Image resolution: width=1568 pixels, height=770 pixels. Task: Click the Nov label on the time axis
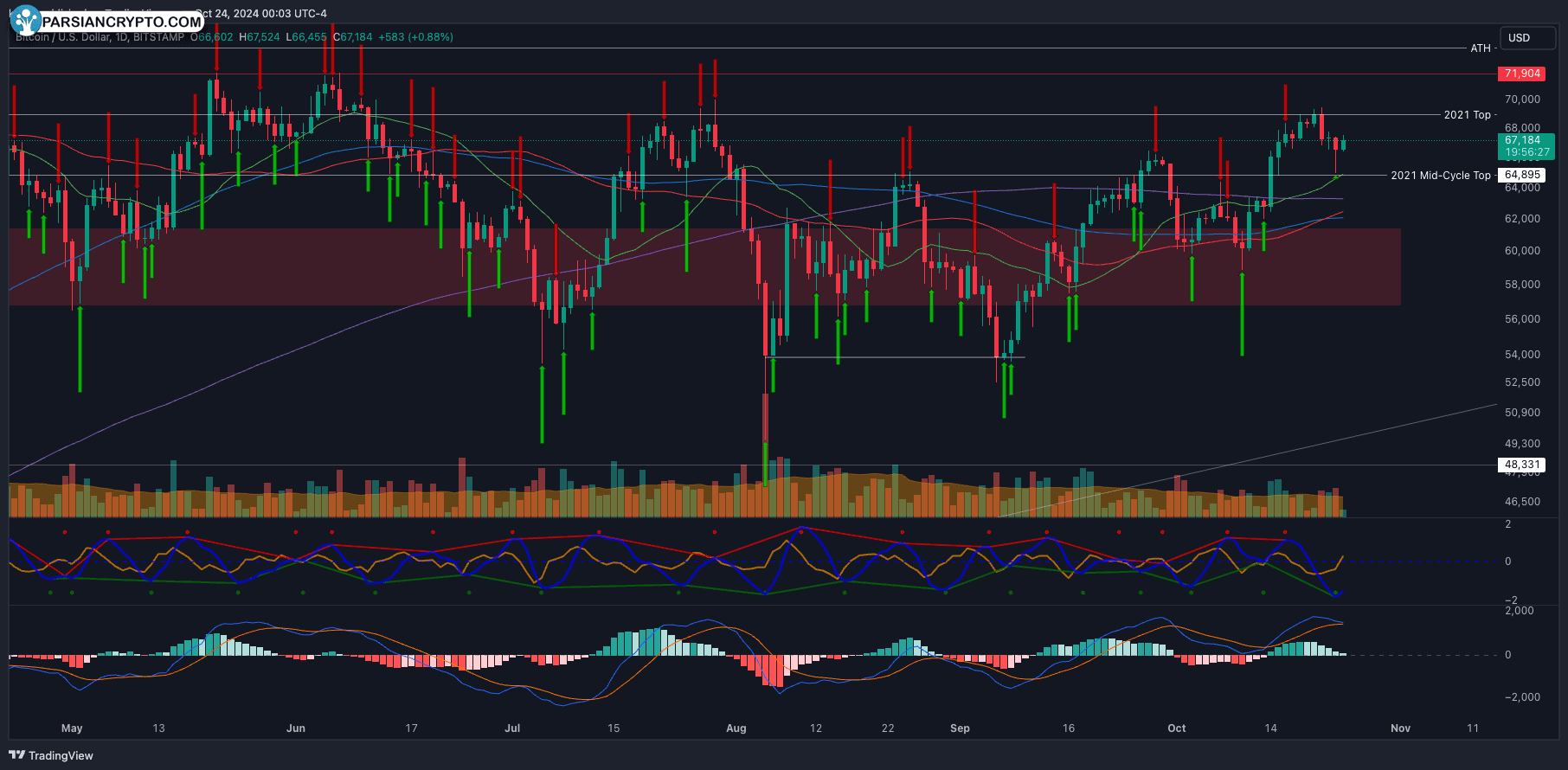click(1400, 728)
